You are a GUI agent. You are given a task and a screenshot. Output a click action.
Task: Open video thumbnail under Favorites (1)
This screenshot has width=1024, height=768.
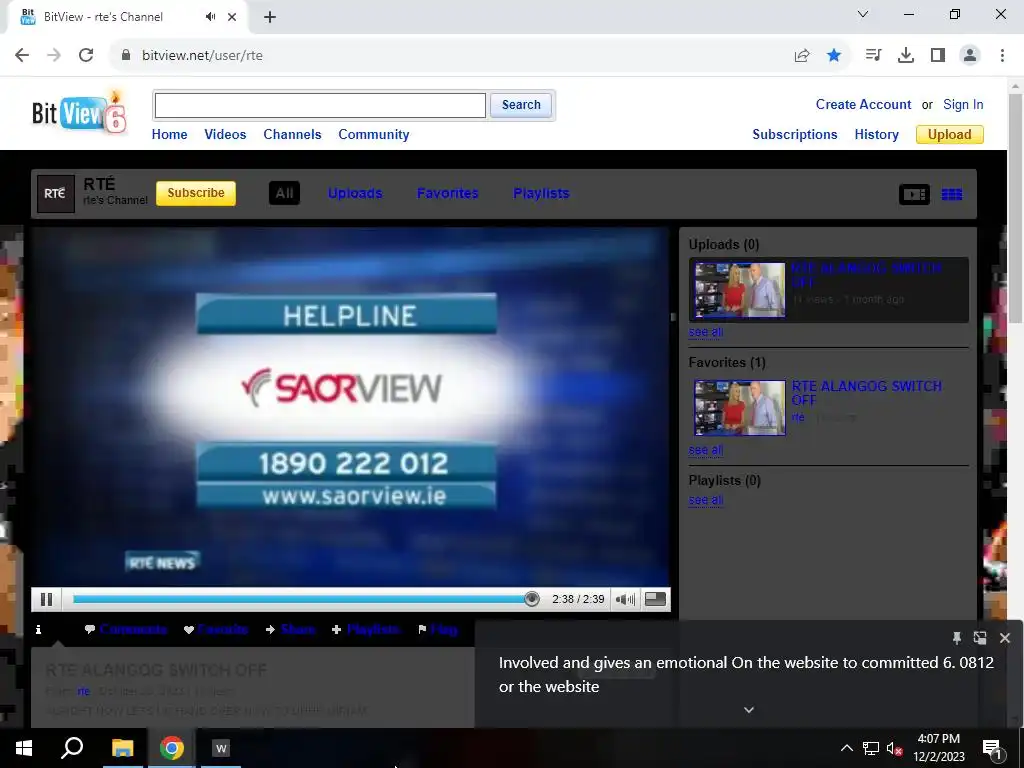tap(740, 408)
